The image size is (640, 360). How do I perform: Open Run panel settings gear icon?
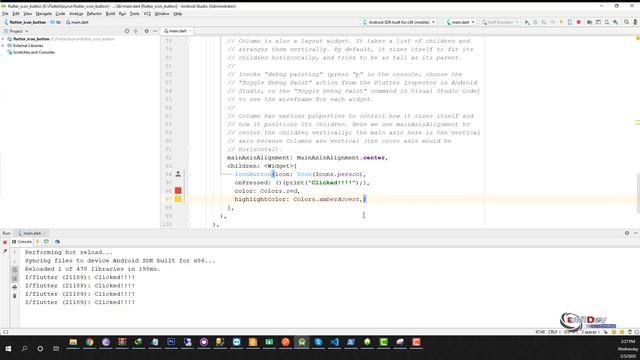coord(627,233)
